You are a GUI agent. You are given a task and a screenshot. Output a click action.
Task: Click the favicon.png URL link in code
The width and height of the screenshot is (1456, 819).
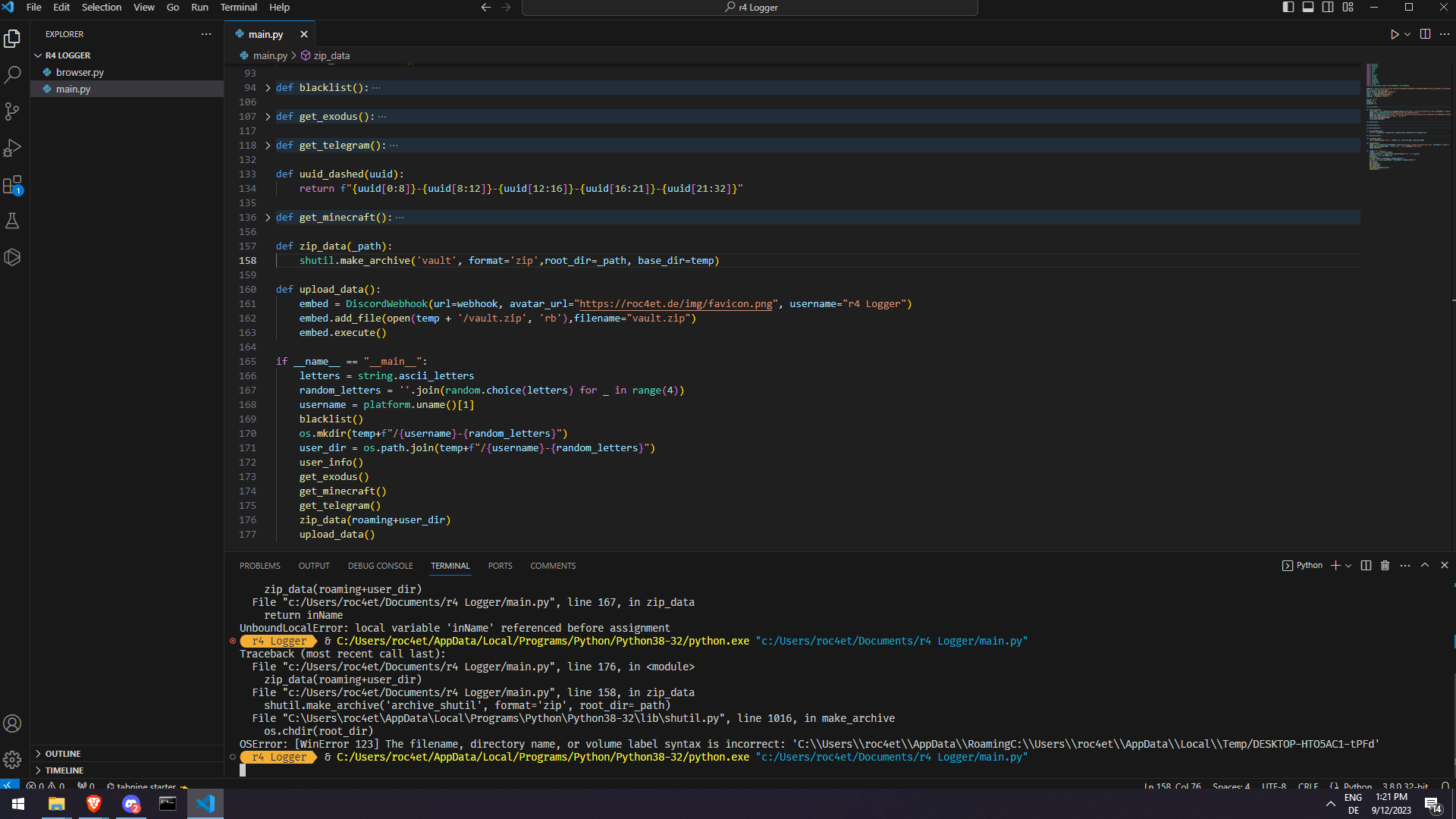(675, 304)
